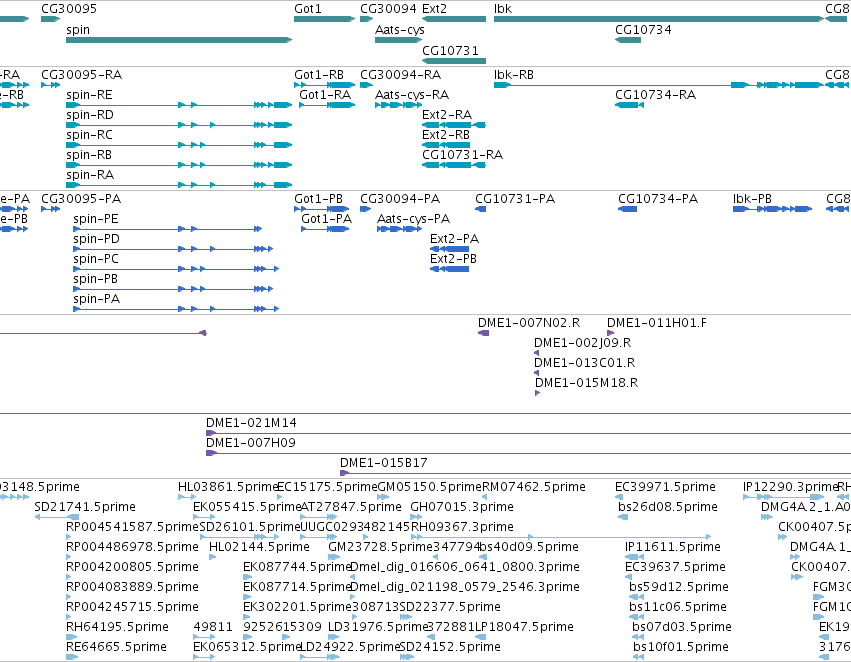Viewport: 851px width, 662px height.
Task: Select EST EC39637.5prime
Action: point(675,568)
